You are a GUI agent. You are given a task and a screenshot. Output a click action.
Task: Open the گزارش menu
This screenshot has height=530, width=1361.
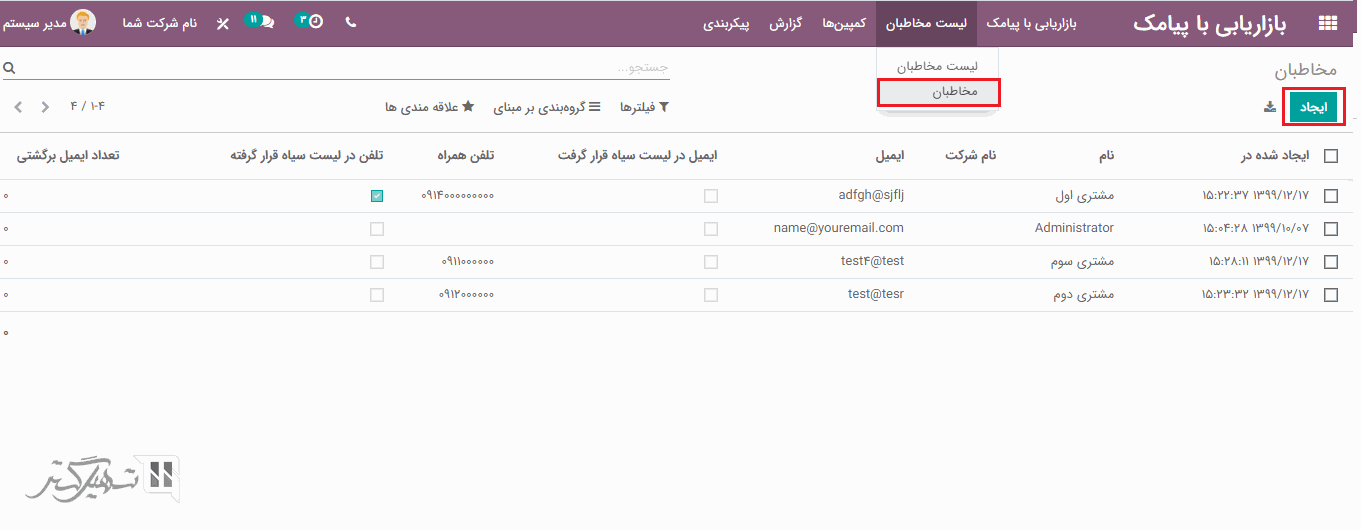click(x=786, y=22)
